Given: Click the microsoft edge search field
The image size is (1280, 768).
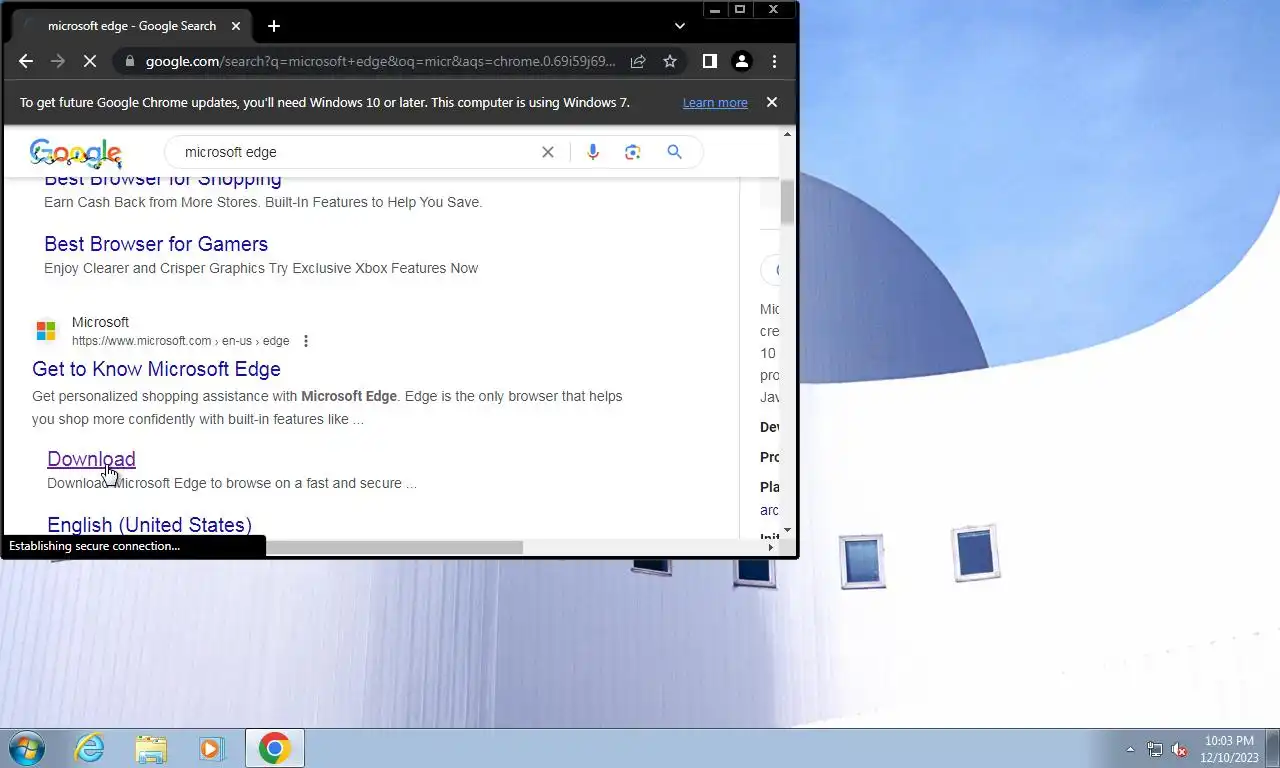Looking at the screenshot, I should [x=355, y=152].
